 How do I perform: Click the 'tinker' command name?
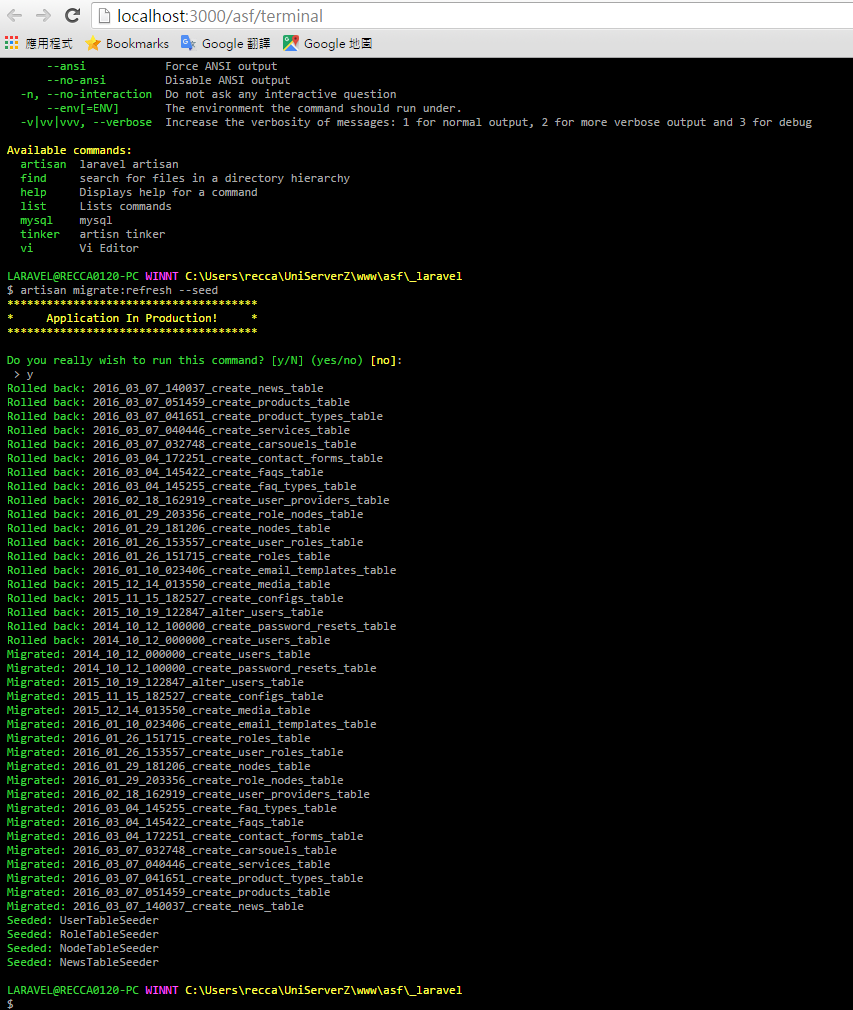coord(39,234)
